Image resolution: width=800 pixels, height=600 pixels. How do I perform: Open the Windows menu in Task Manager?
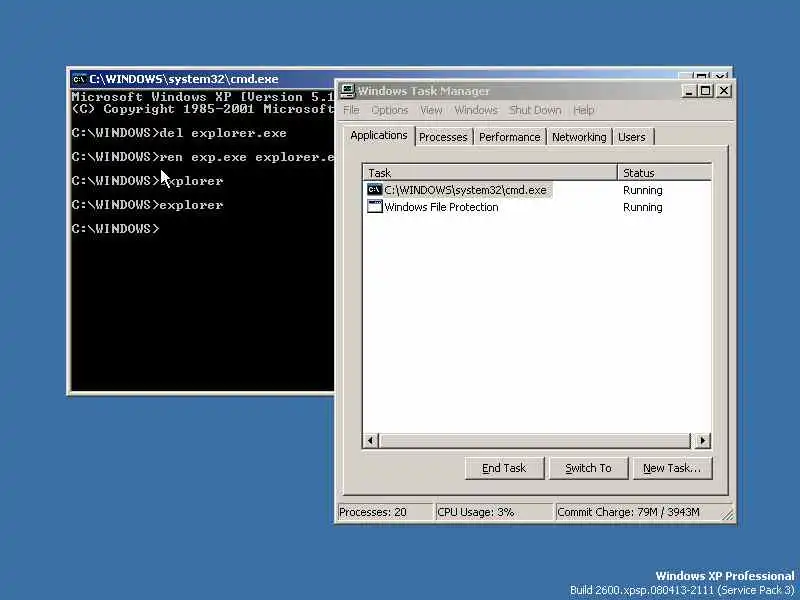coord(476,110)
